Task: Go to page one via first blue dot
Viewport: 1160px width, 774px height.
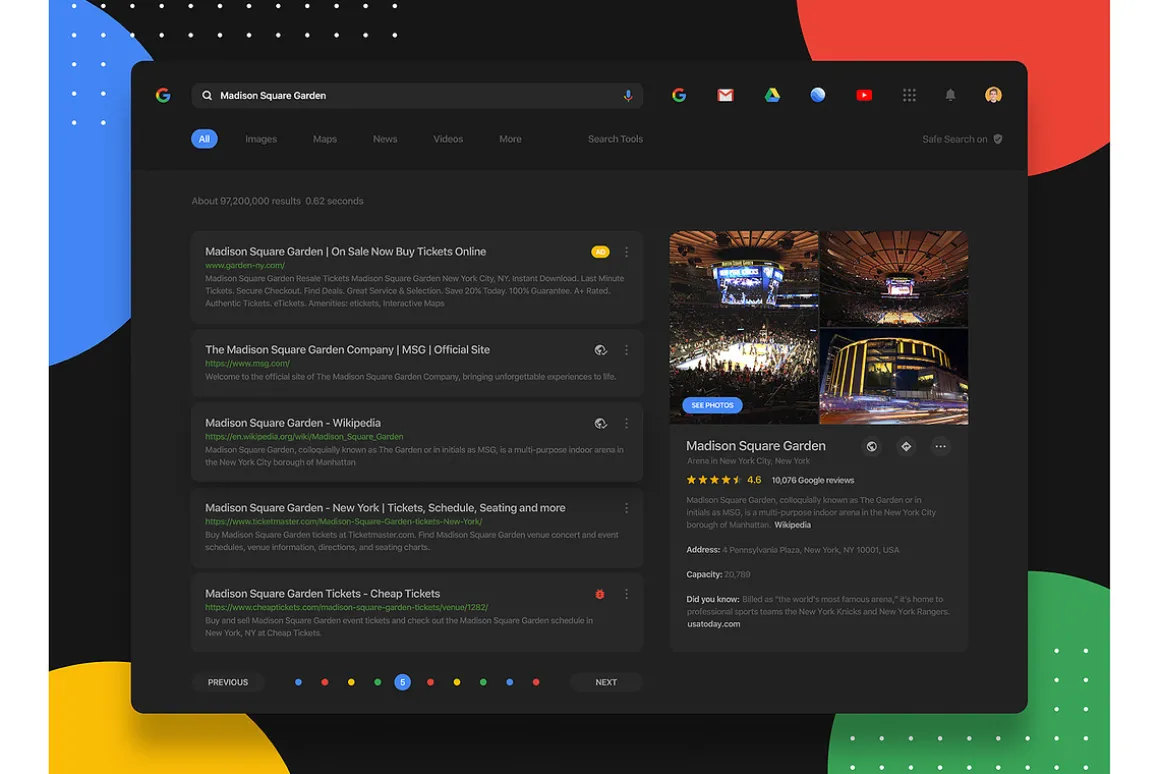Action: (x=298, y=682)
